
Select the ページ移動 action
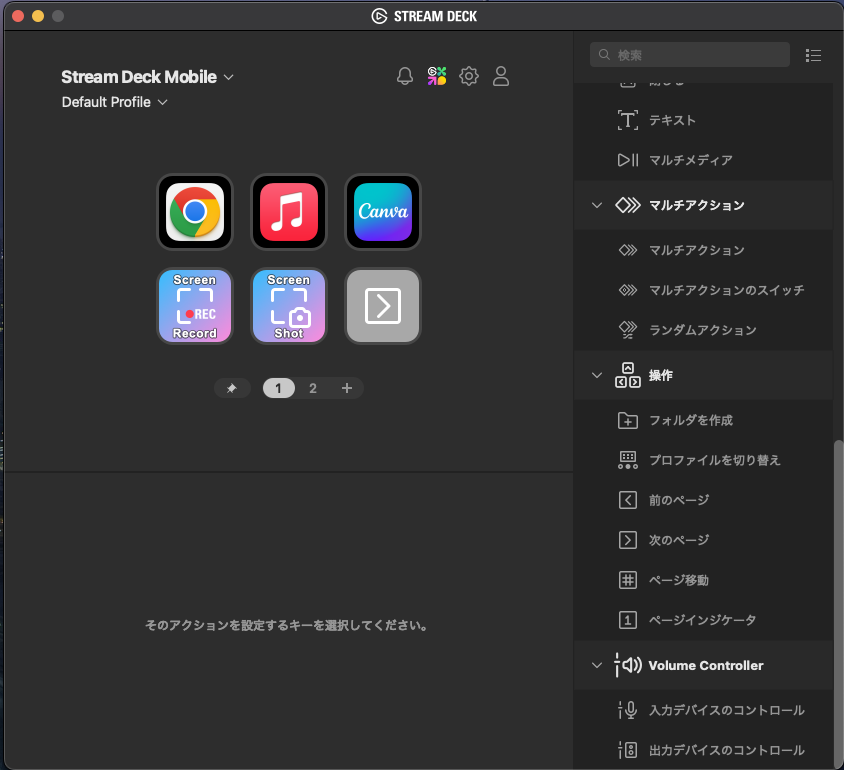click(703, 580)
